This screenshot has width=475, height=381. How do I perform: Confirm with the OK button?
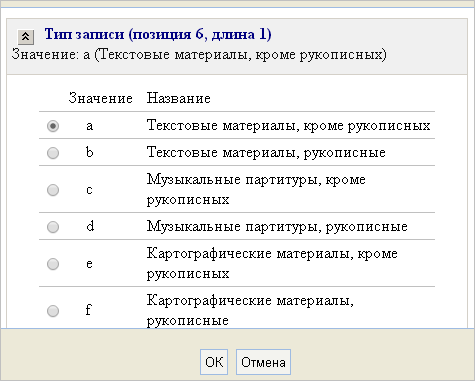214,362
